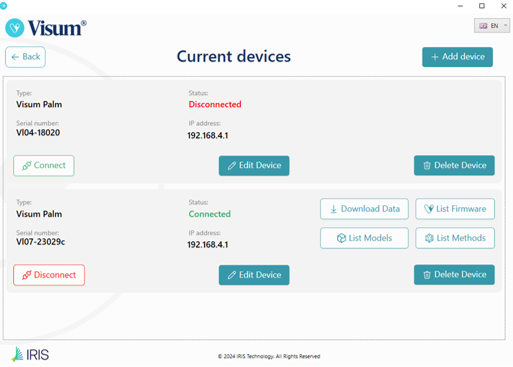Viewport: 513px width, 367px height.
Task: Click the Disconnected status text
Action: click(x=215, y=104)
